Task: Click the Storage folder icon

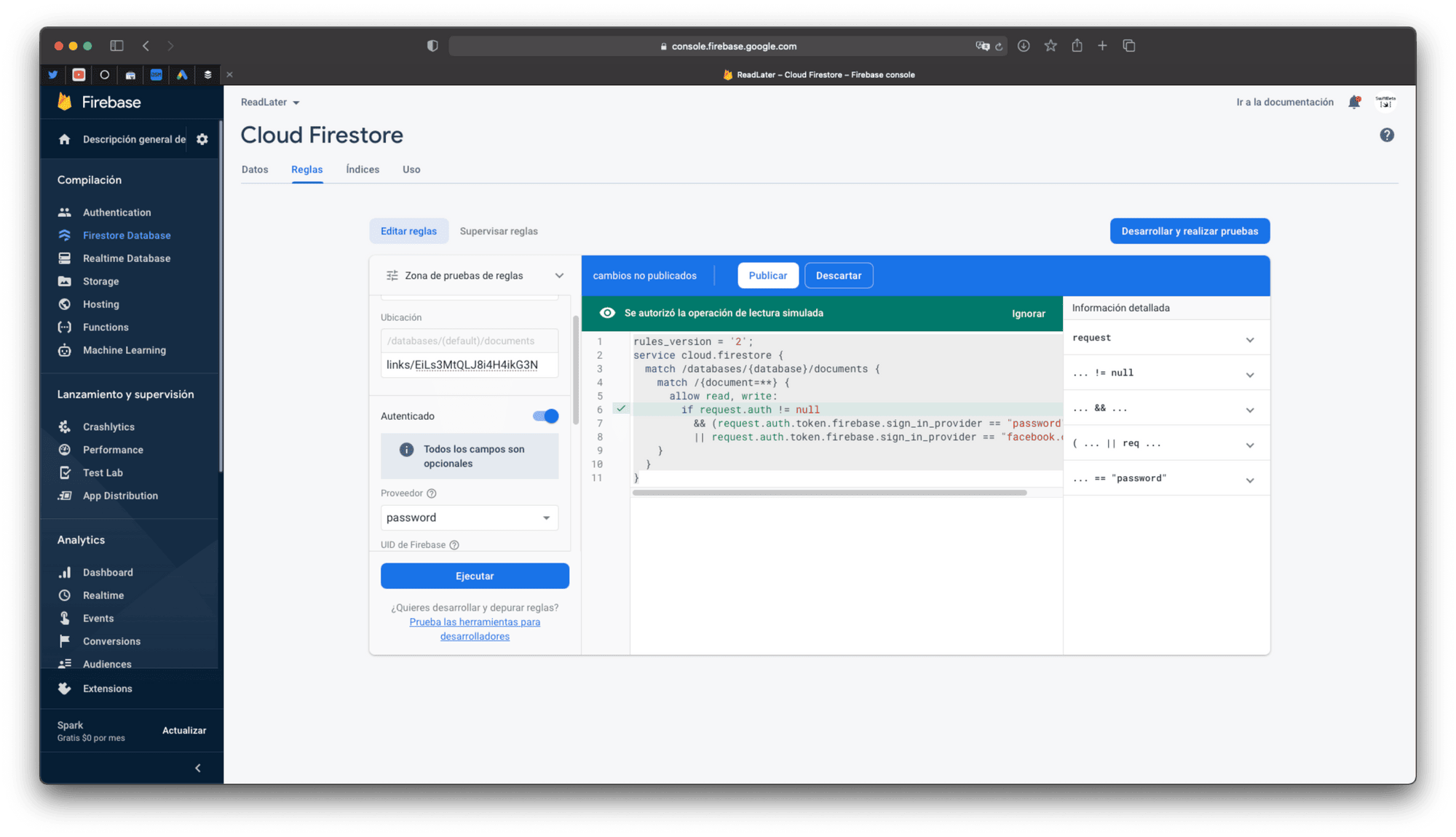Action: (65, 281)
